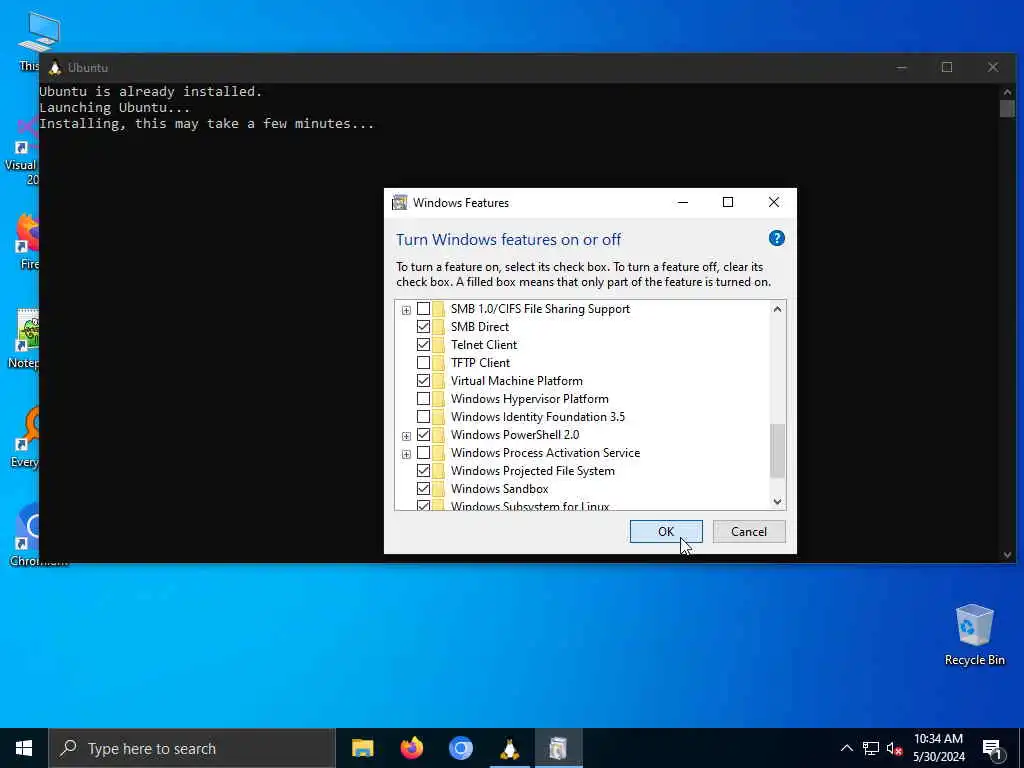
Task: Open the notification center icon
Action: 992,749
